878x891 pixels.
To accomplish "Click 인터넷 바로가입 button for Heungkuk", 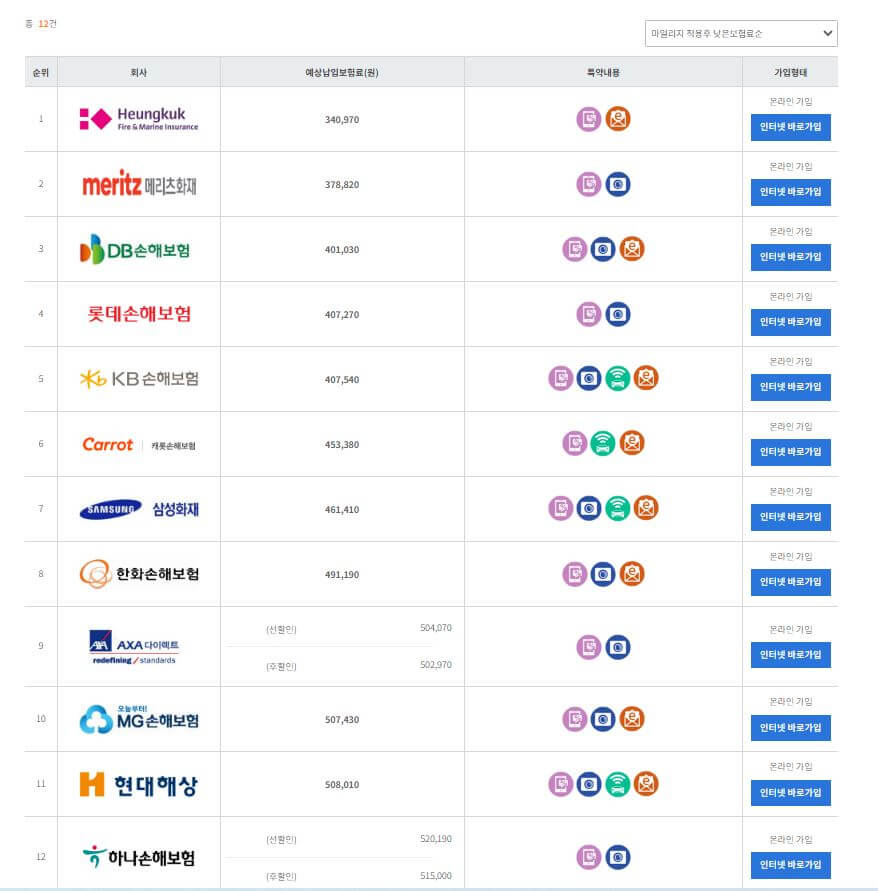I will 791,127.
